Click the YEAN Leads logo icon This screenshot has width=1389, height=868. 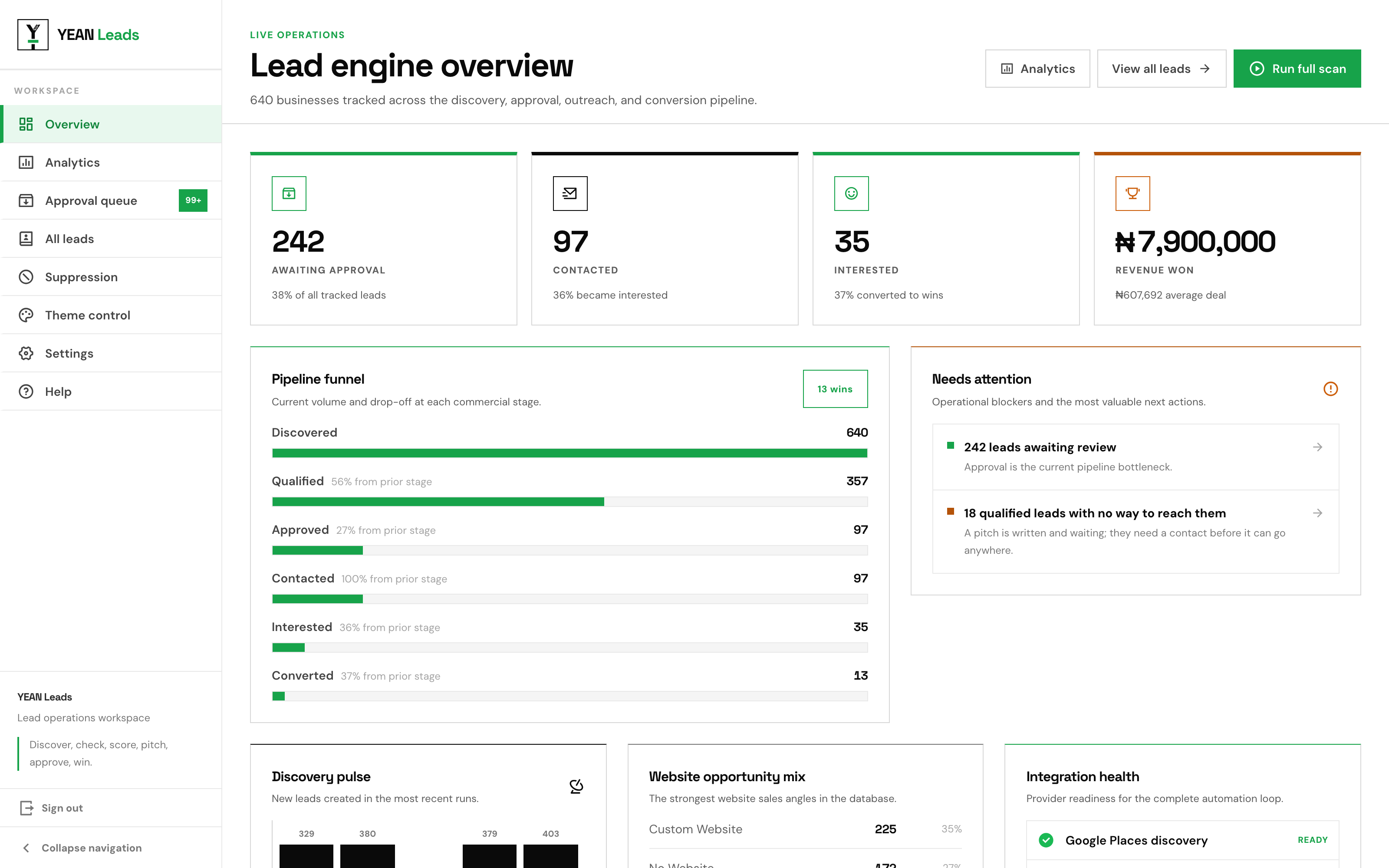[33, 34]
